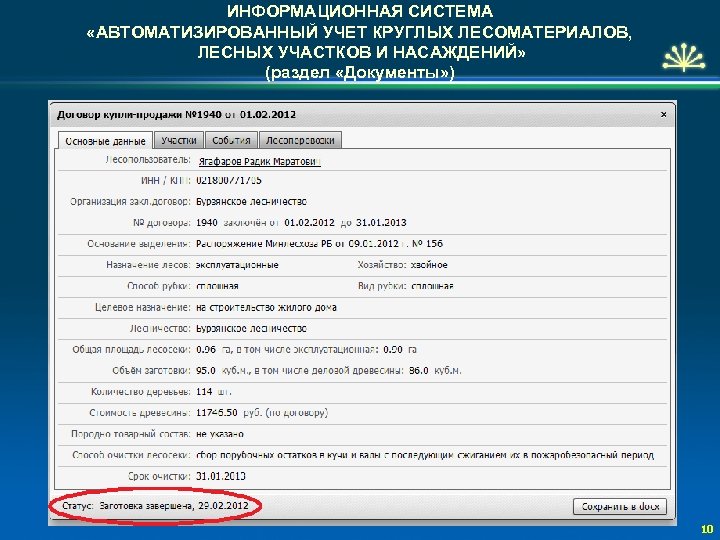Select на строительство жилого дома text
The height and width of the screenshot is (540, 720).
[x=266, y=307]
